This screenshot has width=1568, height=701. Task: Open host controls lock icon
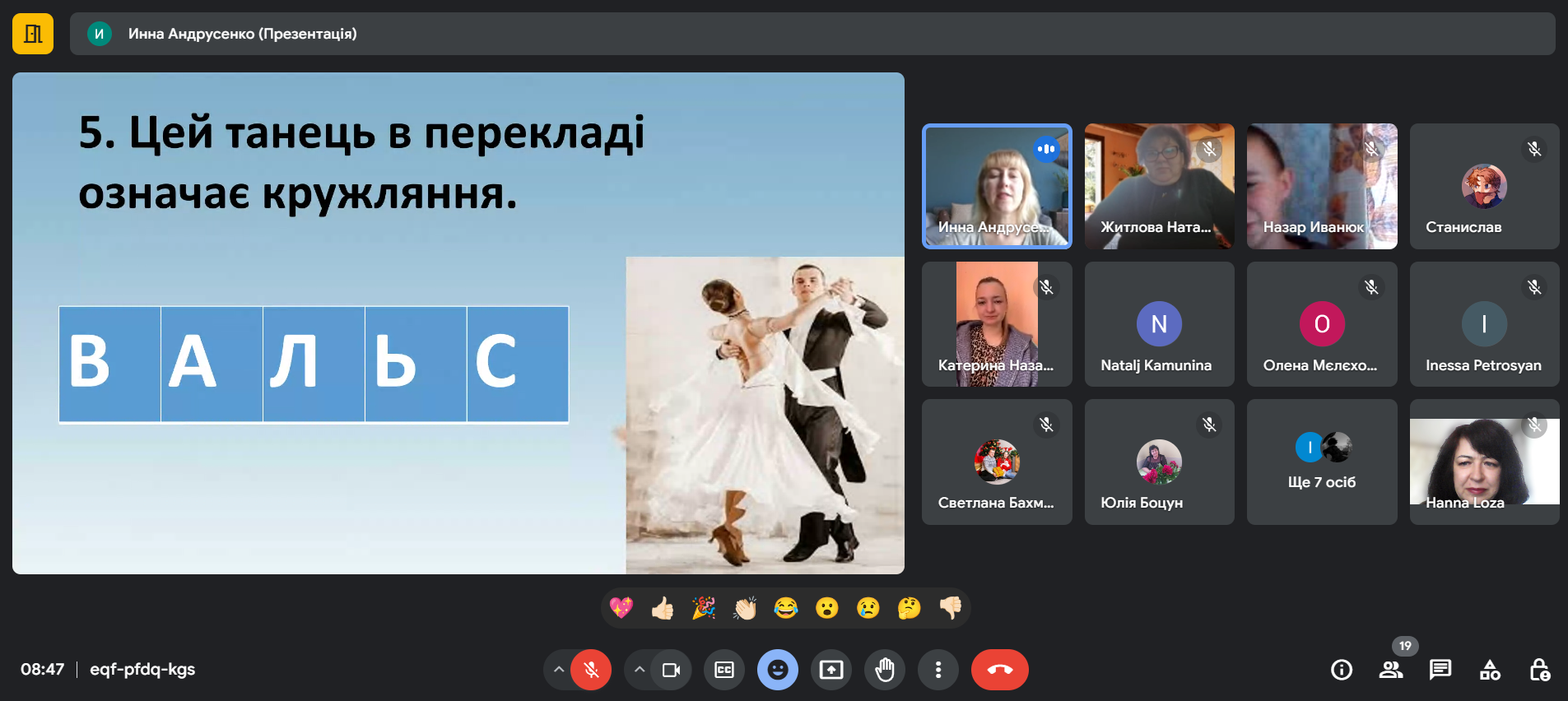click(1539, 670)
